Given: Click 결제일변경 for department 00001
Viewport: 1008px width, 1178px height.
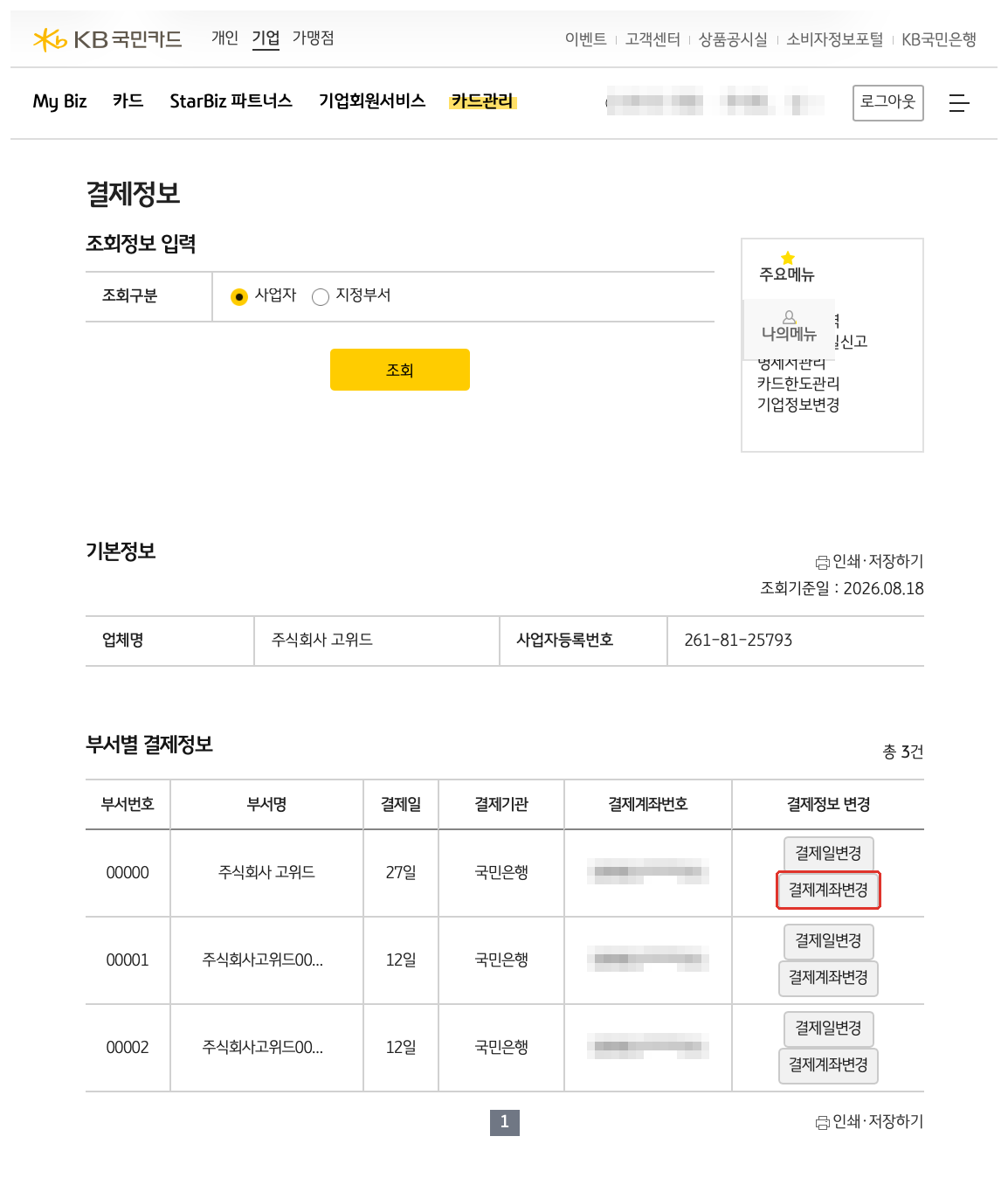Looking at the screenshot, I should tap(828, 941).
